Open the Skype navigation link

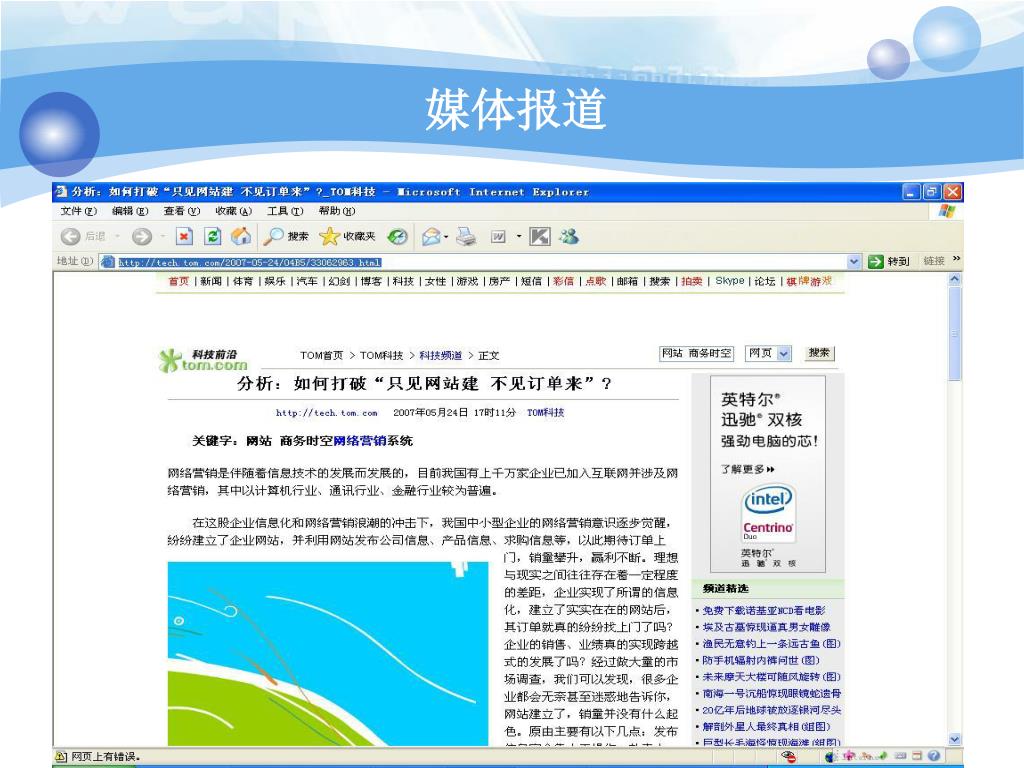click(729, 281)
